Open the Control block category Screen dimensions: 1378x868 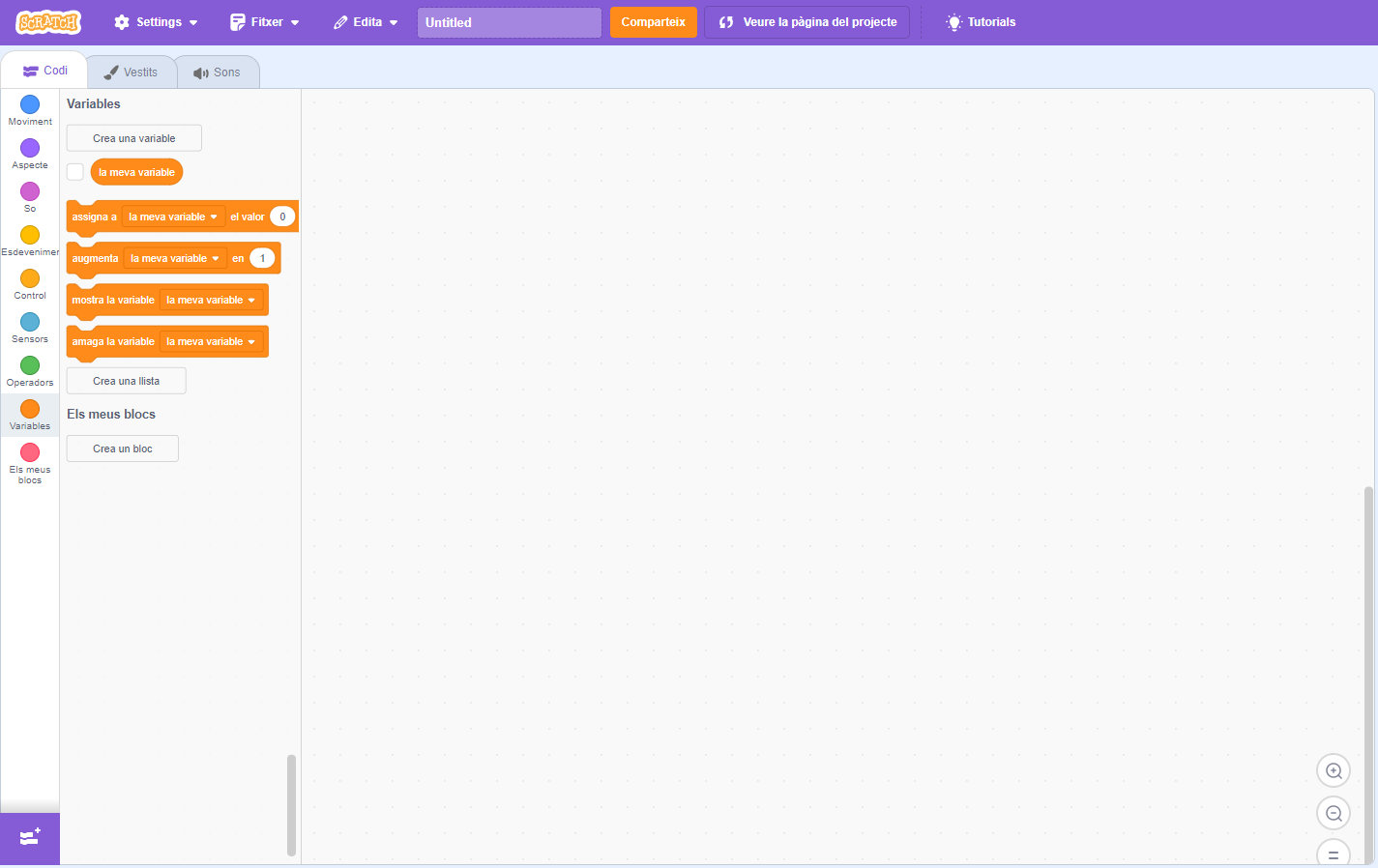(30, 284)
